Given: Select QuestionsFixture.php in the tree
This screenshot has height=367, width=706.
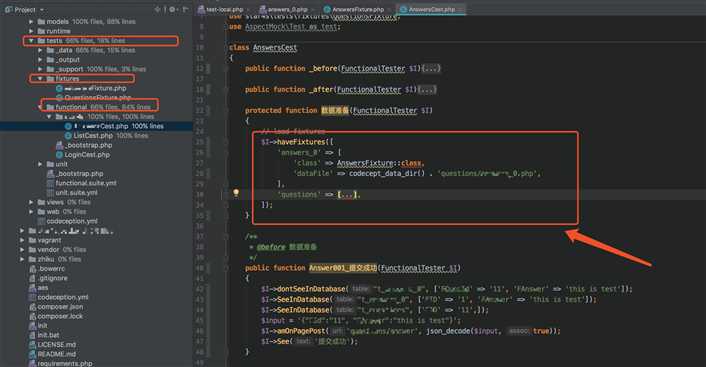Looking at the screenshot, I should tap(97, 98).
